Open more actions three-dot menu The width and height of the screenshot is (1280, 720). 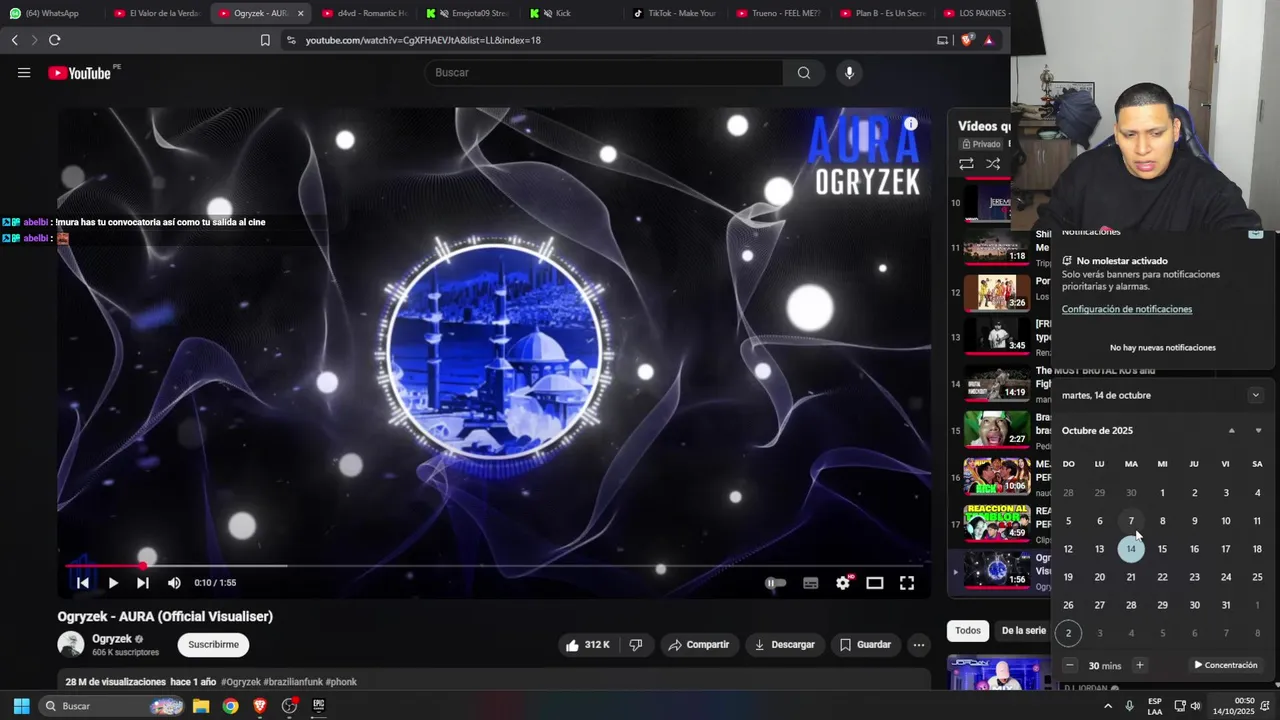click(x=918, y=645)
